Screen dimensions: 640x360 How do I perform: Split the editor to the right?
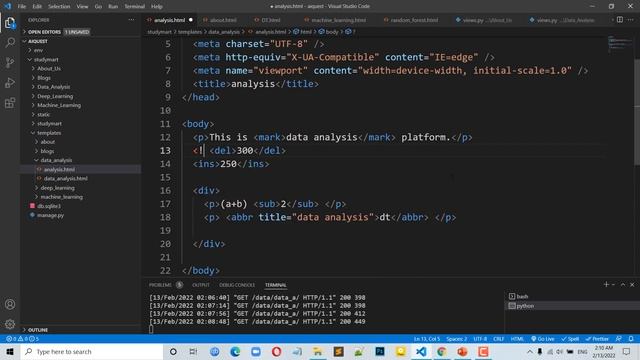(x=620, y=20)
